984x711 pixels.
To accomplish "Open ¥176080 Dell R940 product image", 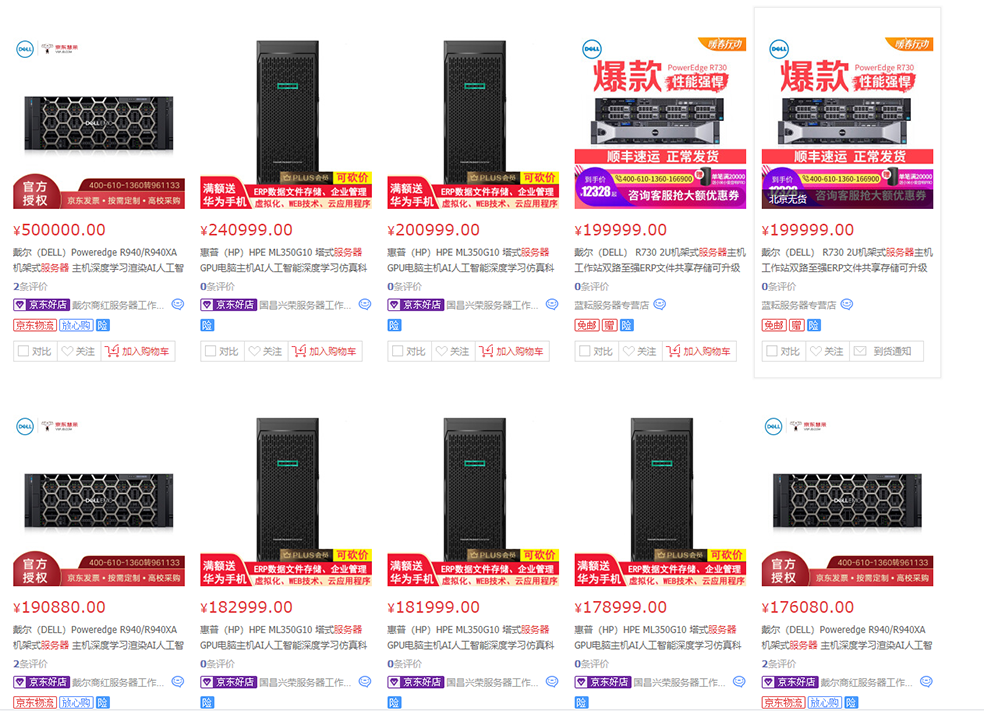I will (x=847, y=500).
